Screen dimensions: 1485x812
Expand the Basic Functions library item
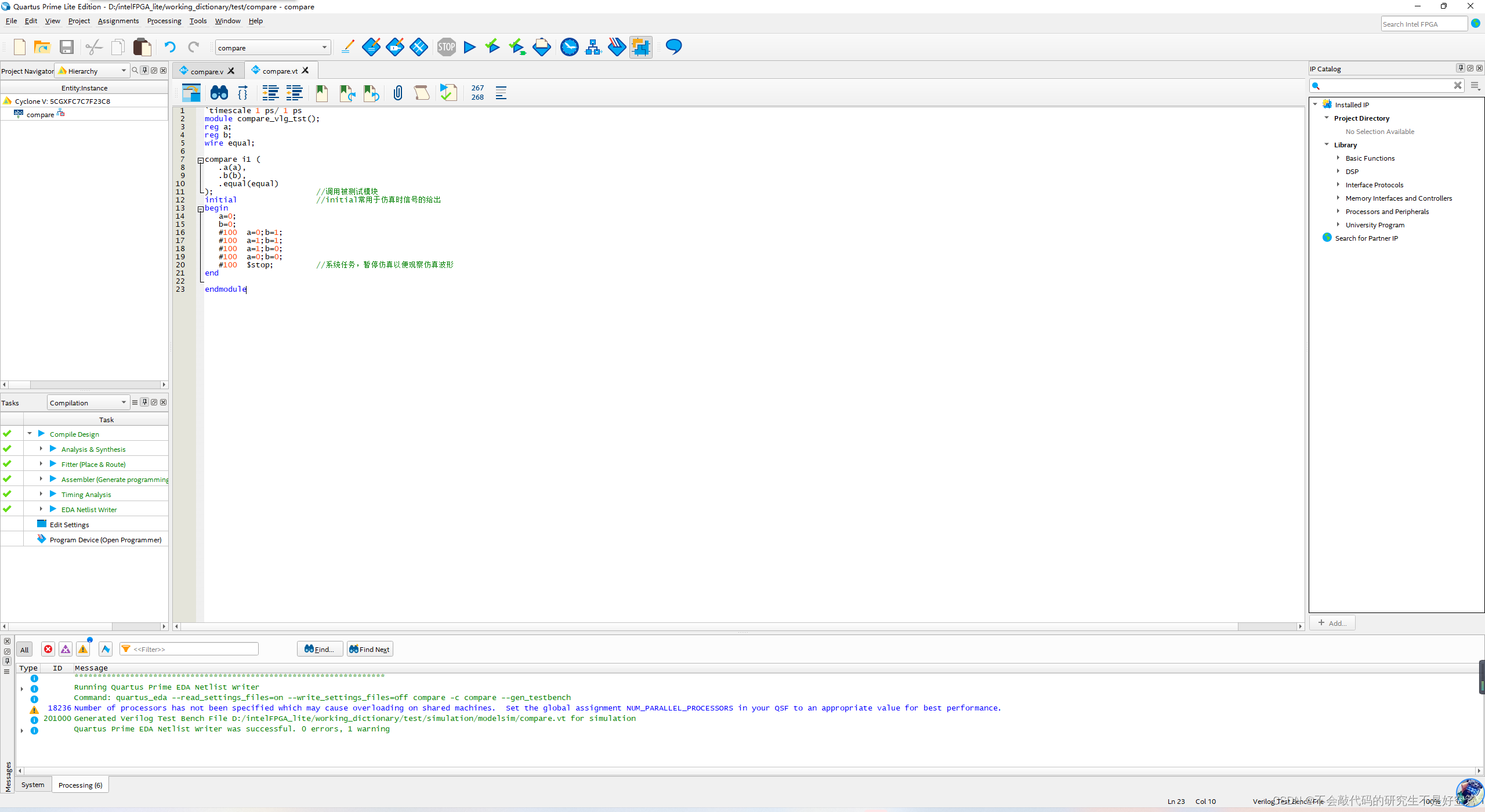coord(1338,158)
